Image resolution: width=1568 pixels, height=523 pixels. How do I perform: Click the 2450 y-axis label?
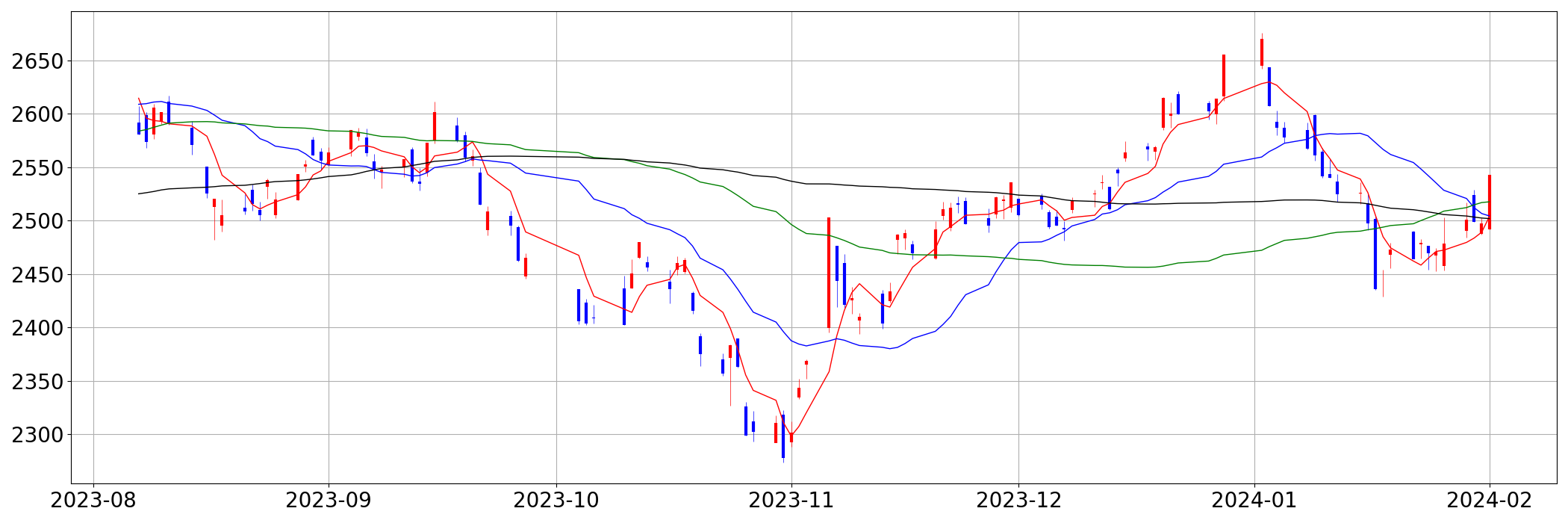[x=36, y=275]
